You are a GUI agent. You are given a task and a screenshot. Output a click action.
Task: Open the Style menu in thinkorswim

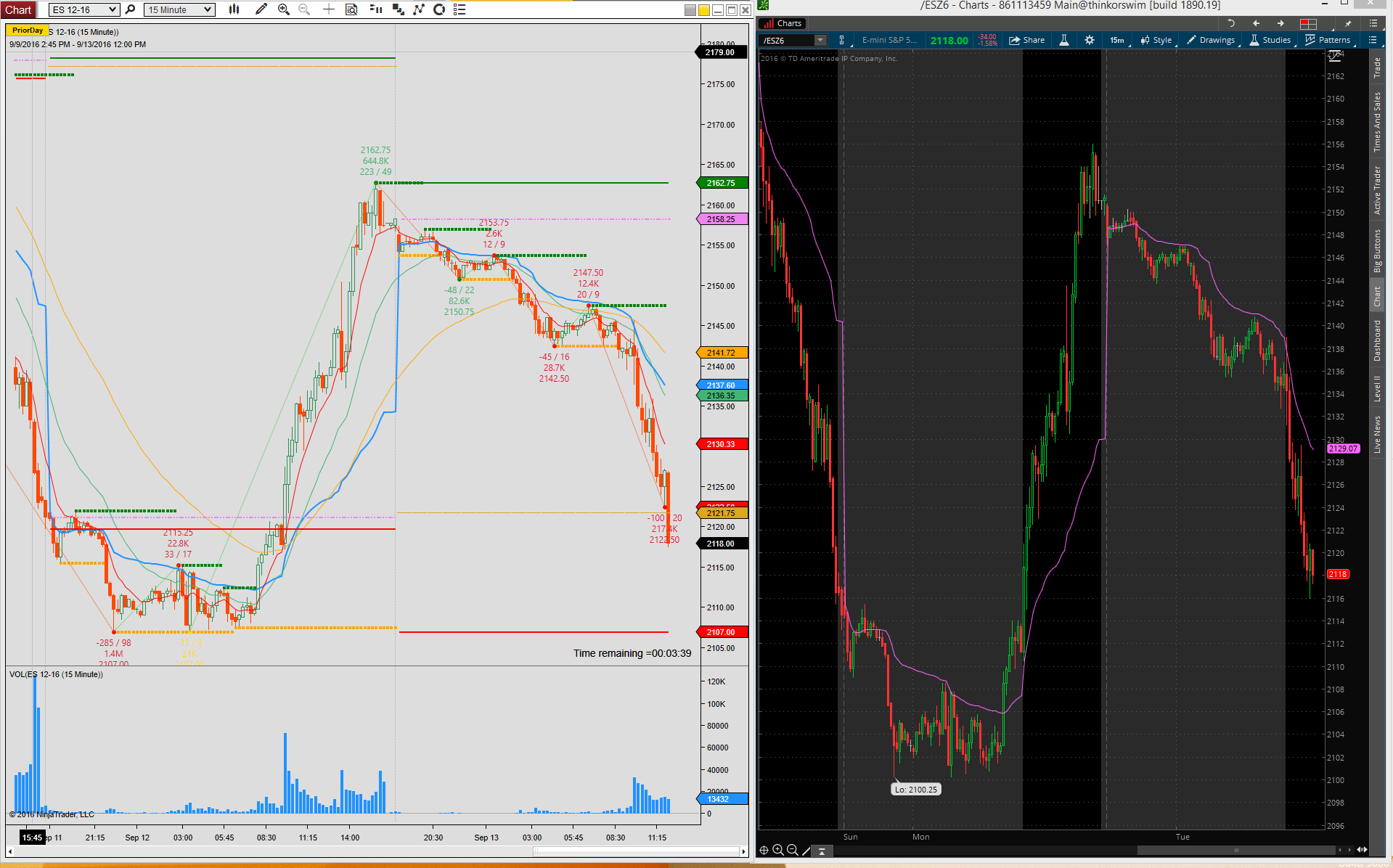click(1156, 41)
